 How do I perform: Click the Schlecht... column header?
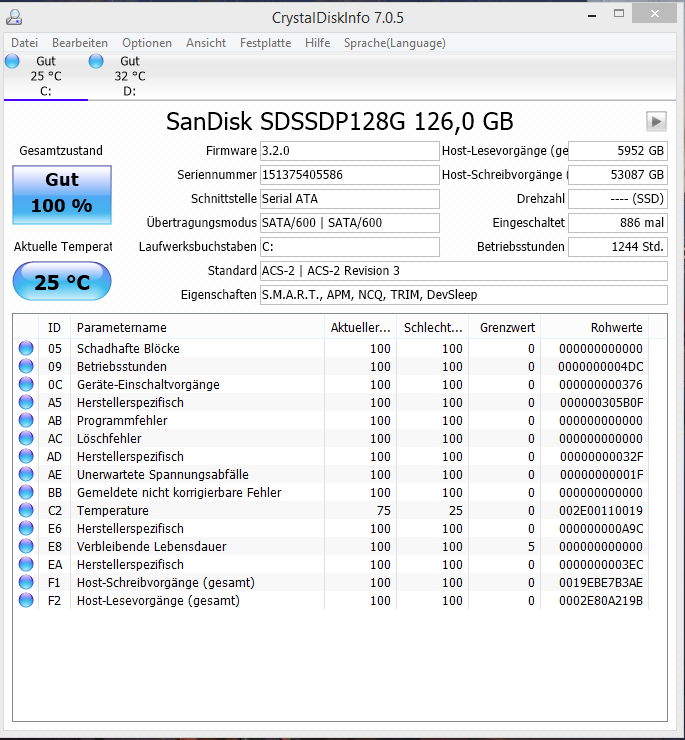tap(433, 328)
